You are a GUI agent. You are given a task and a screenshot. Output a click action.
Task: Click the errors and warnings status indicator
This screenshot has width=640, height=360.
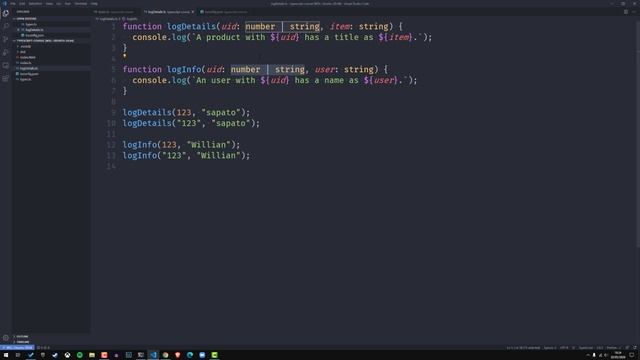(43, 348)
